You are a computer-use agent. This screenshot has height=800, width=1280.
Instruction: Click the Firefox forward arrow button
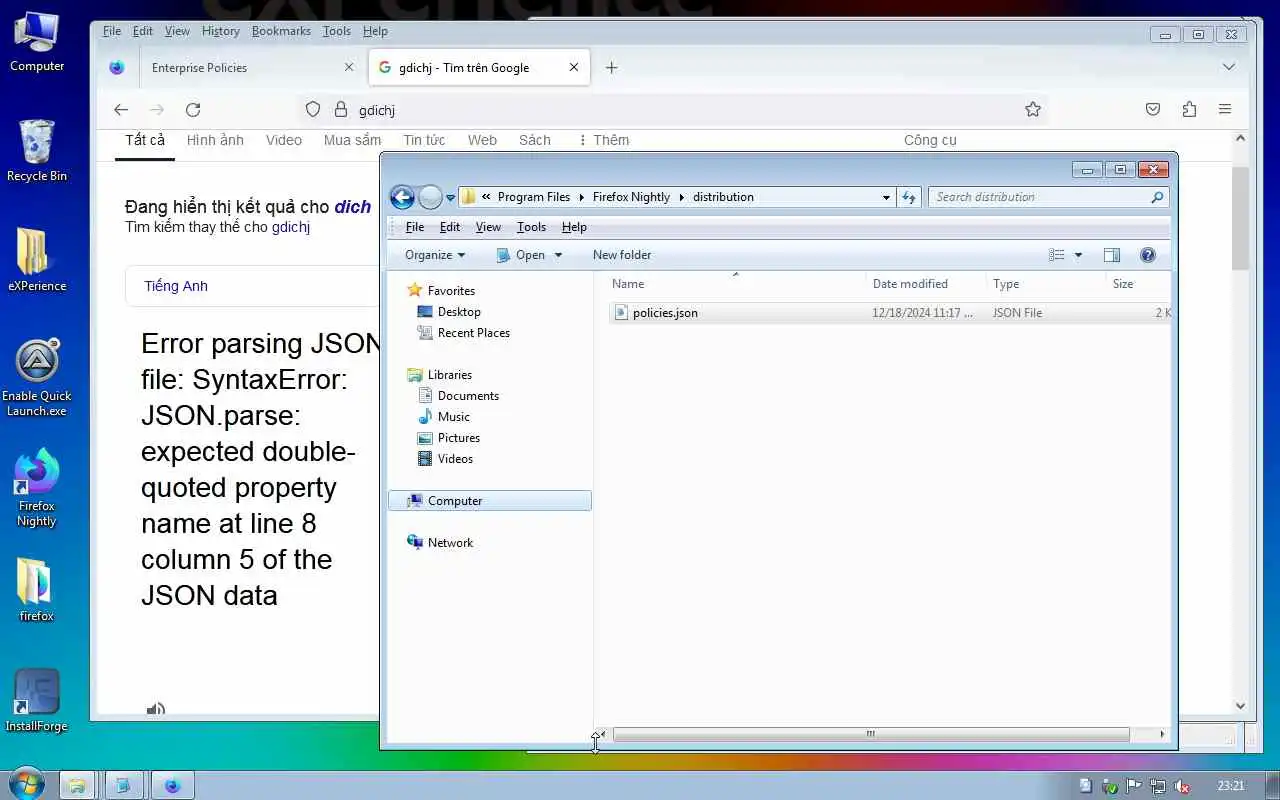[157, 110]
